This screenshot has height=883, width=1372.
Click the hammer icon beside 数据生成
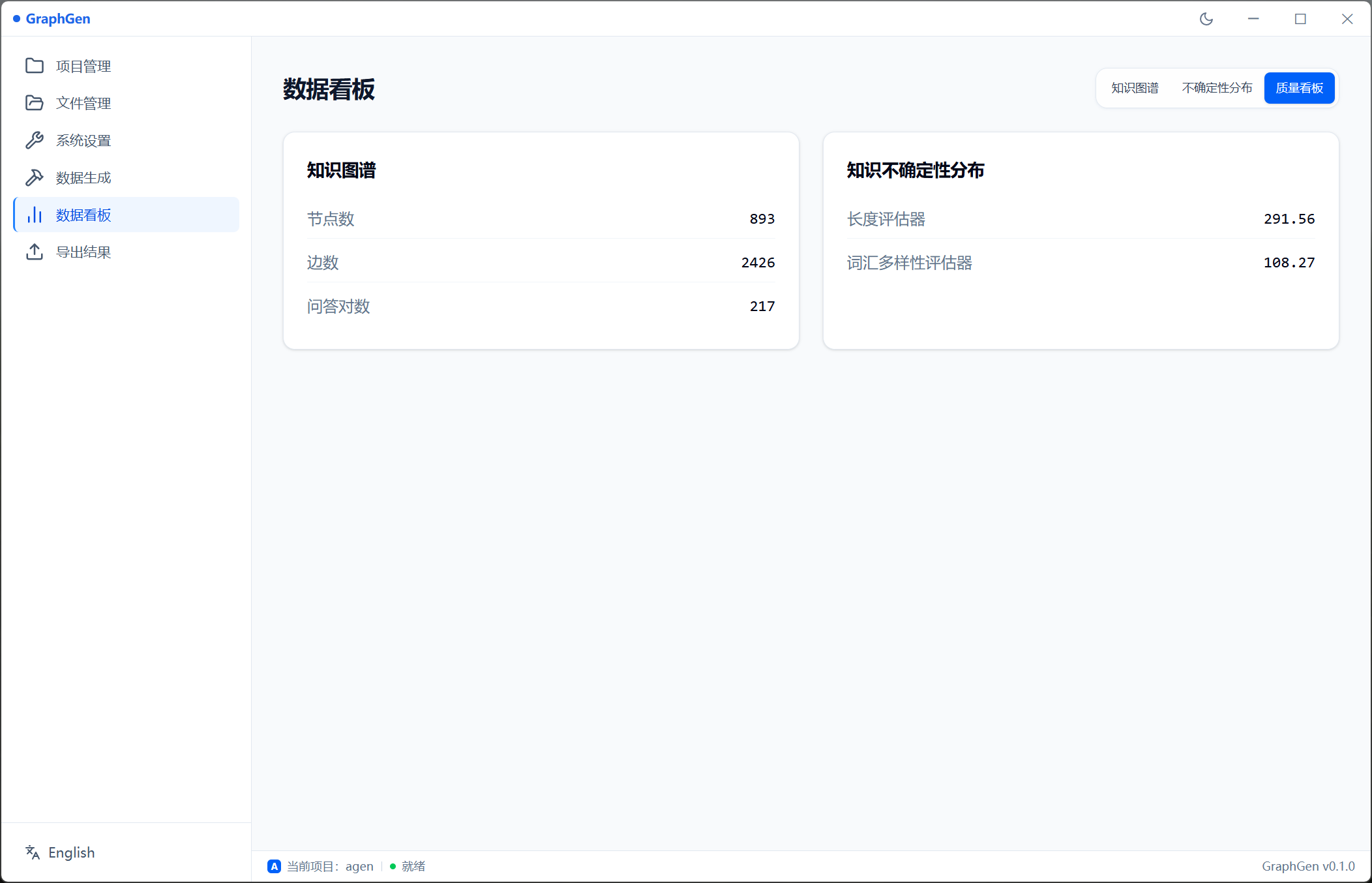click(x=35, y=177)
